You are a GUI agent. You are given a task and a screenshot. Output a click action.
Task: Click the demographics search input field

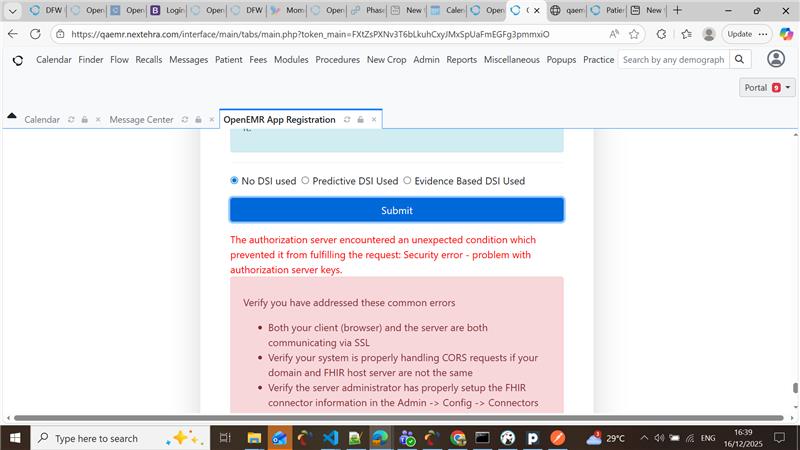672,60
